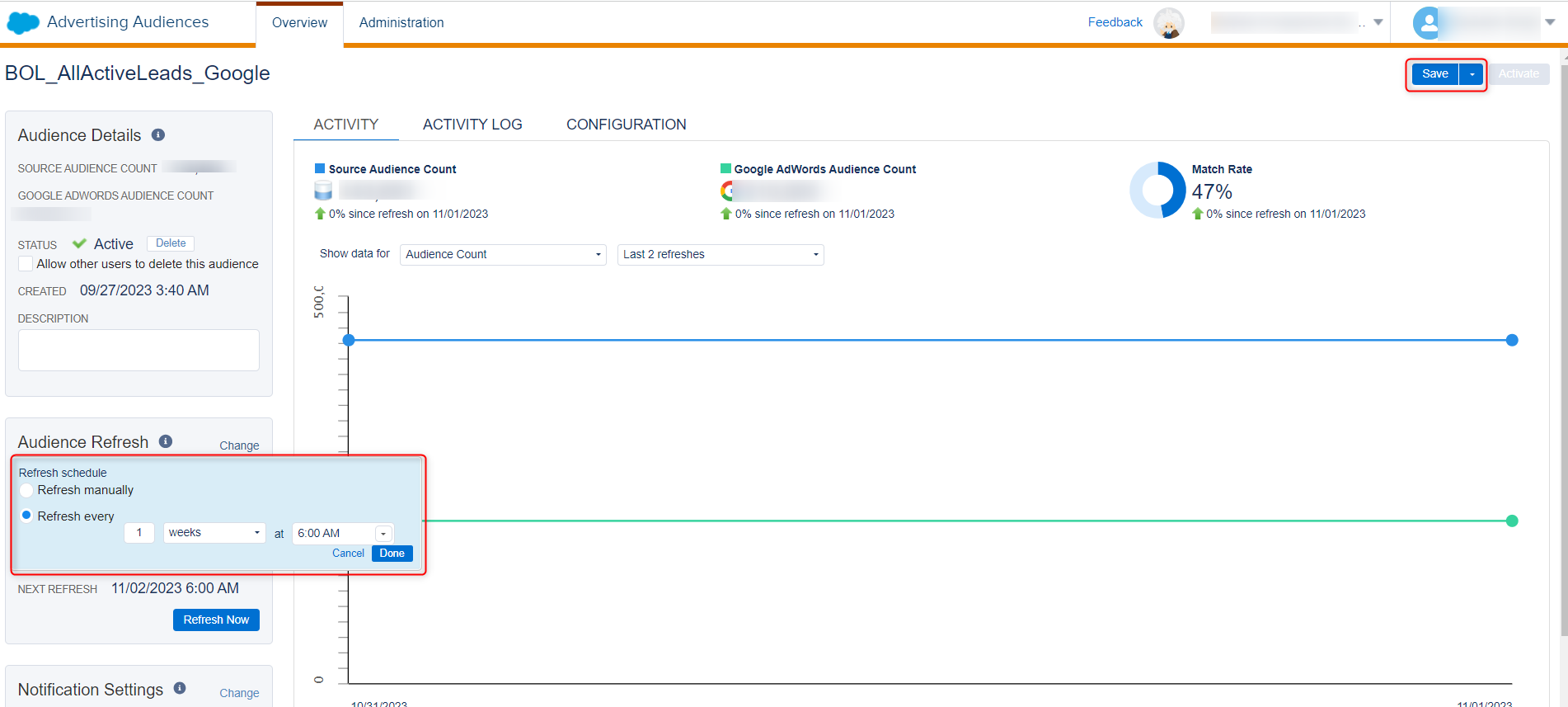Click the next refresh 11/02/2023 6:00 AM value
The height and width of the screenshot is (707, 1568).
(x=176, y=588)
